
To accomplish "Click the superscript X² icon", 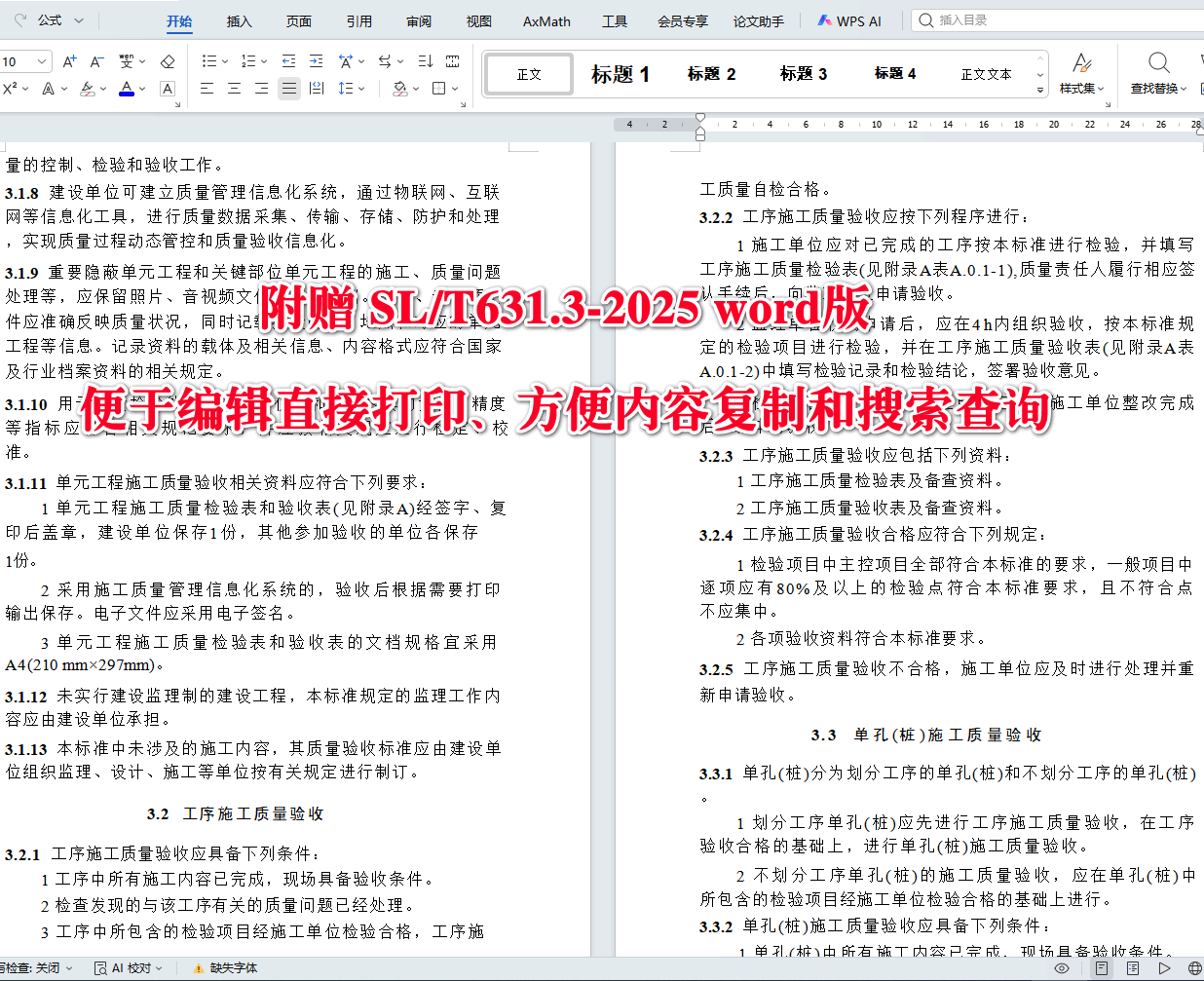I will point(10,89).
